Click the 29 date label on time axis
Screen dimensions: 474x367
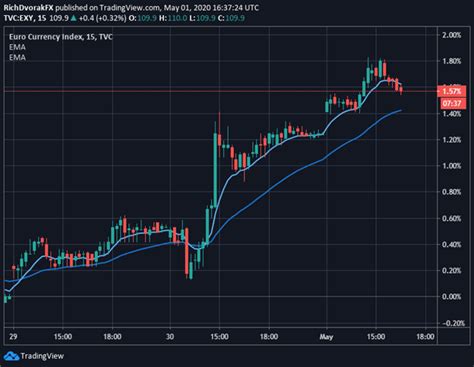(x=13, y=337)
